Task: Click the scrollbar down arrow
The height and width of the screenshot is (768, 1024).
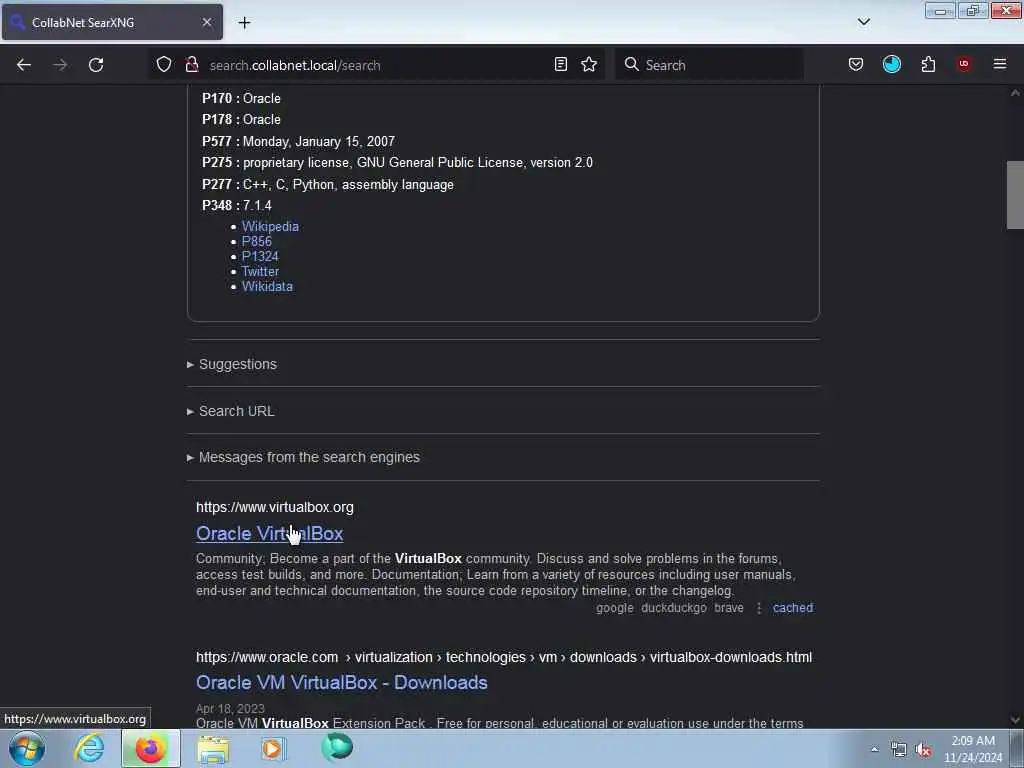Action: (x=1015, y=720)
